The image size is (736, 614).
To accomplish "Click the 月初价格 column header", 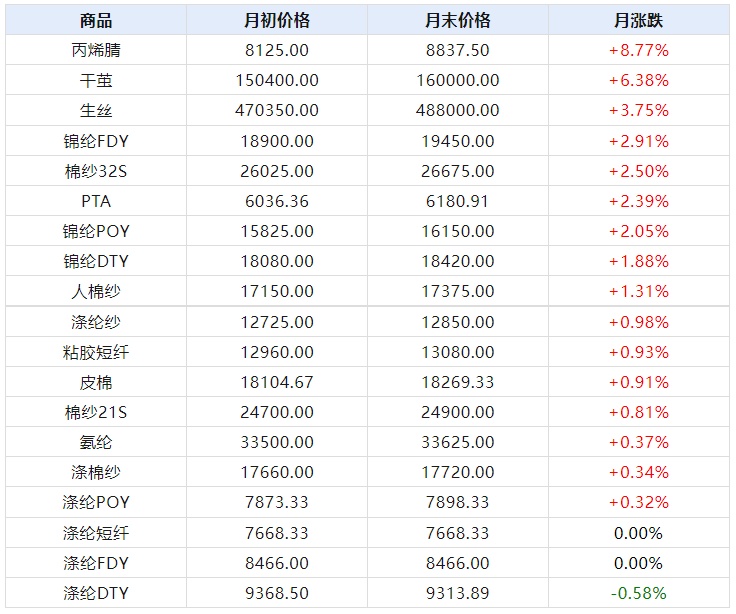I will [x=277, y=20].
